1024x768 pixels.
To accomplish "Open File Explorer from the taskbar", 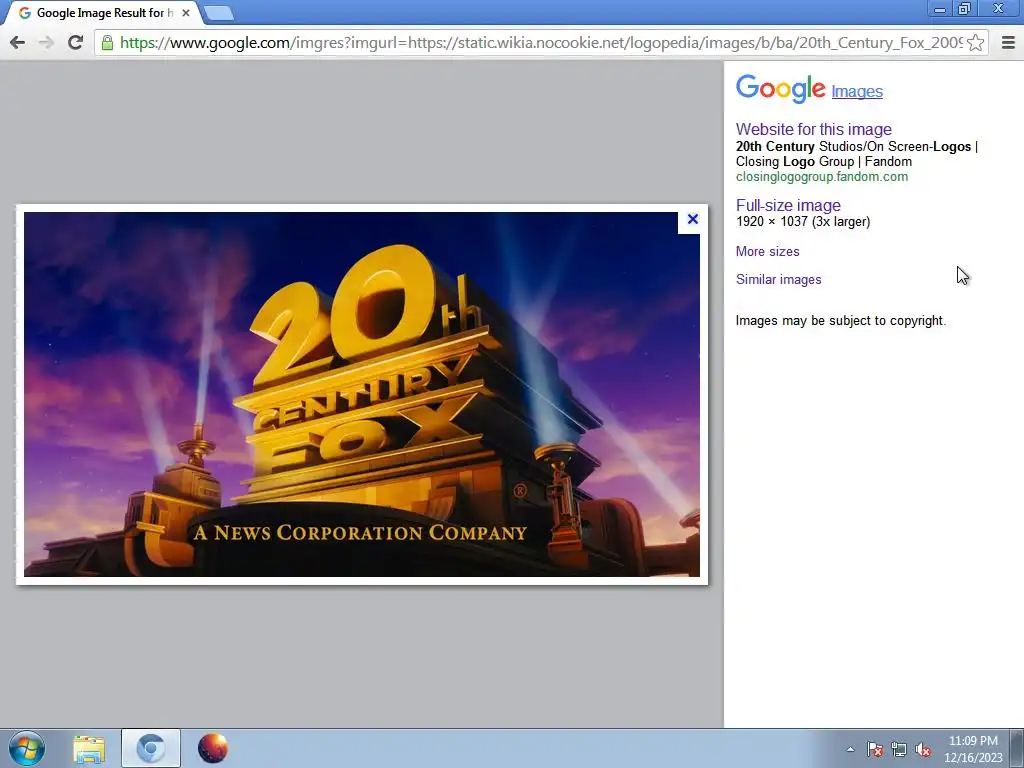I will 89,749.
